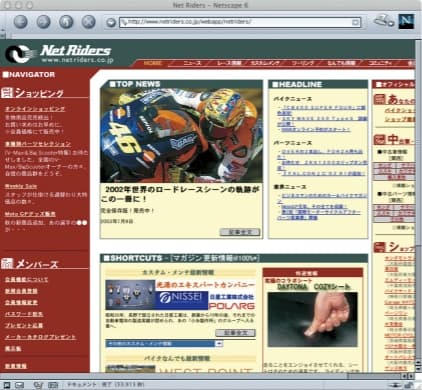This screenshot has height=390, width=422.
Task: Go back with the Netscape Back button
Action: coord(21,22)
